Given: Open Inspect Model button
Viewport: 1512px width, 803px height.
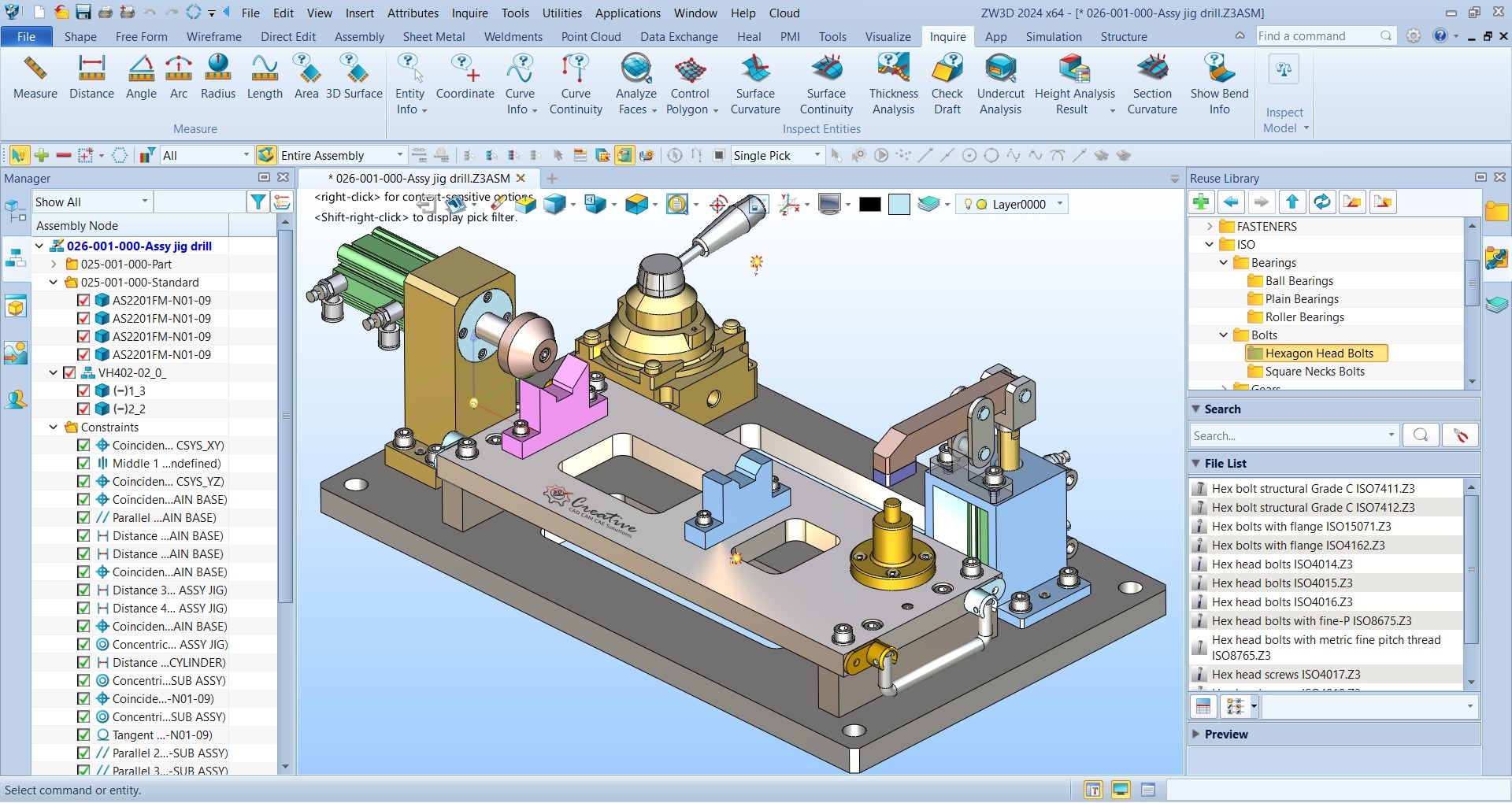Looking at the screenshot, I should pyautogui.click(x=1284, y=94).
